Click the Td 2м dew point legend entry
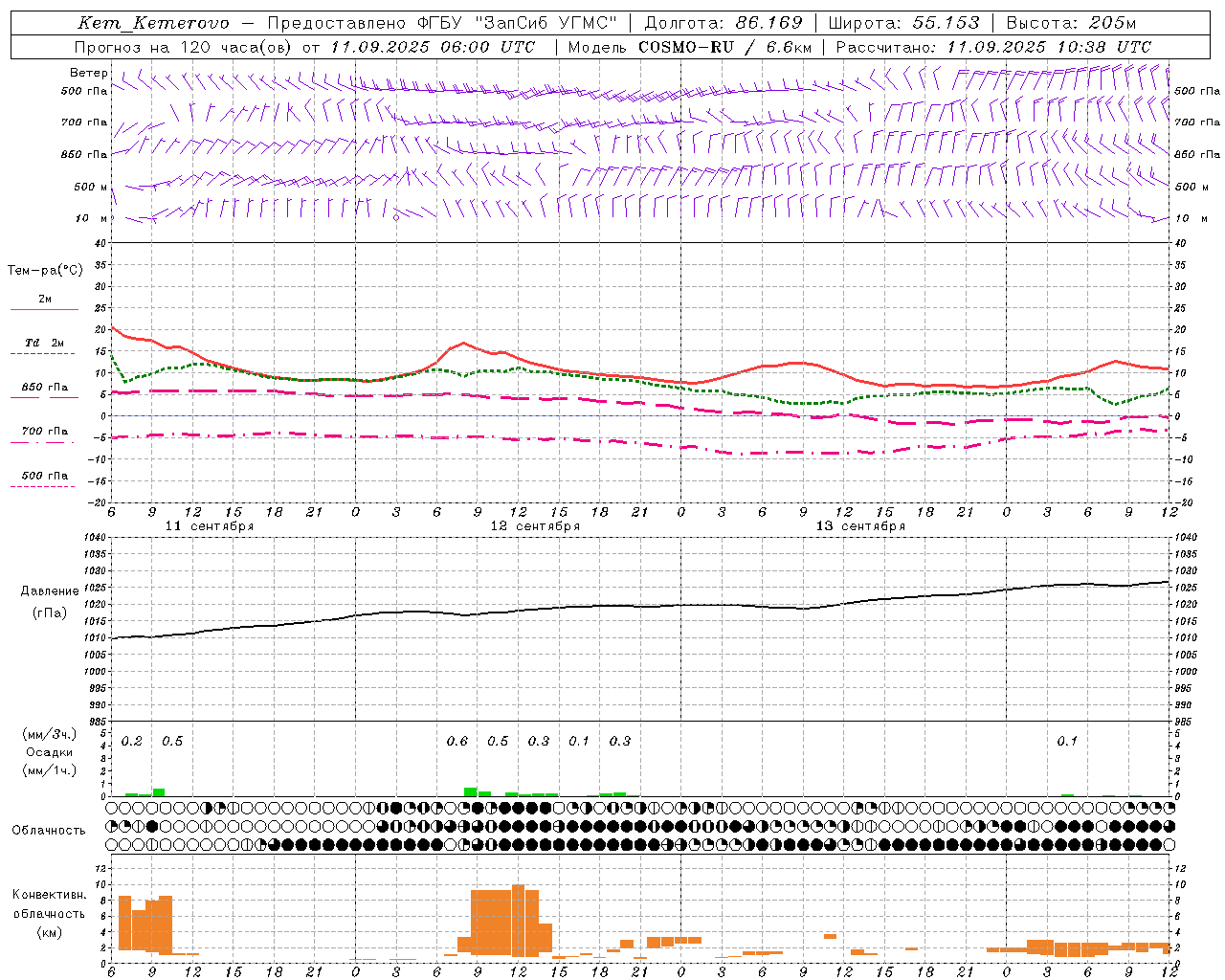This screenshot has height=980, width=1225. [45, 343]
